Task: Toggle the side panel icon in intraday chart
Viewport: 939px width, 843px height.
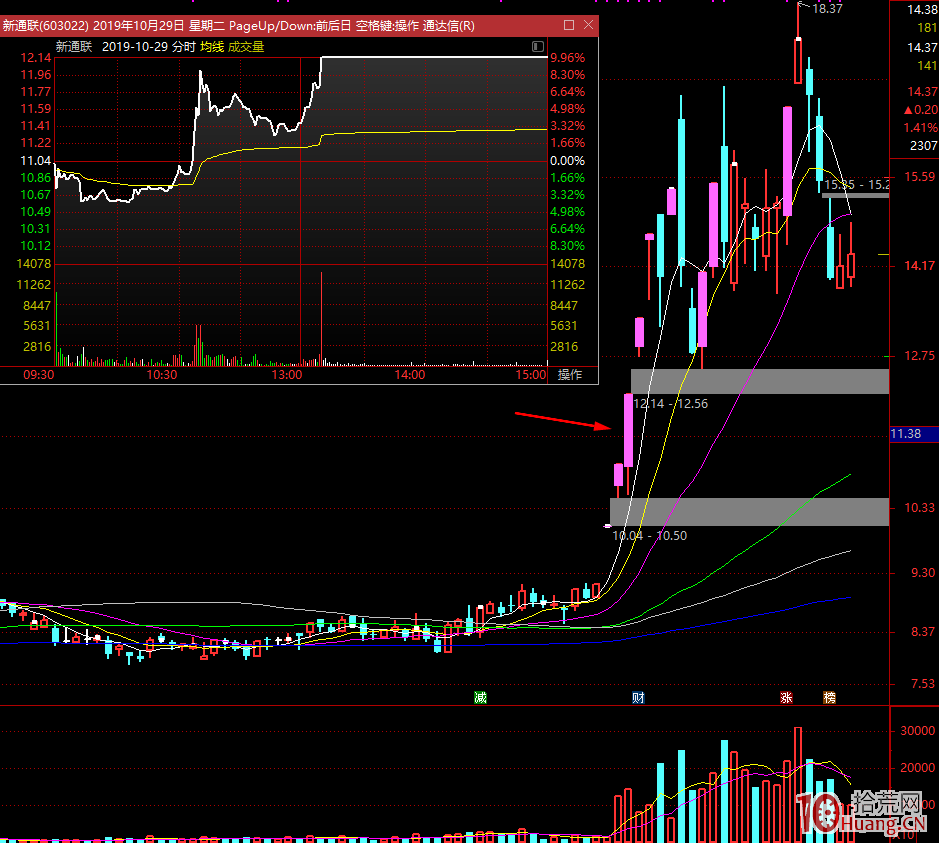Action: tap(537, 47)
